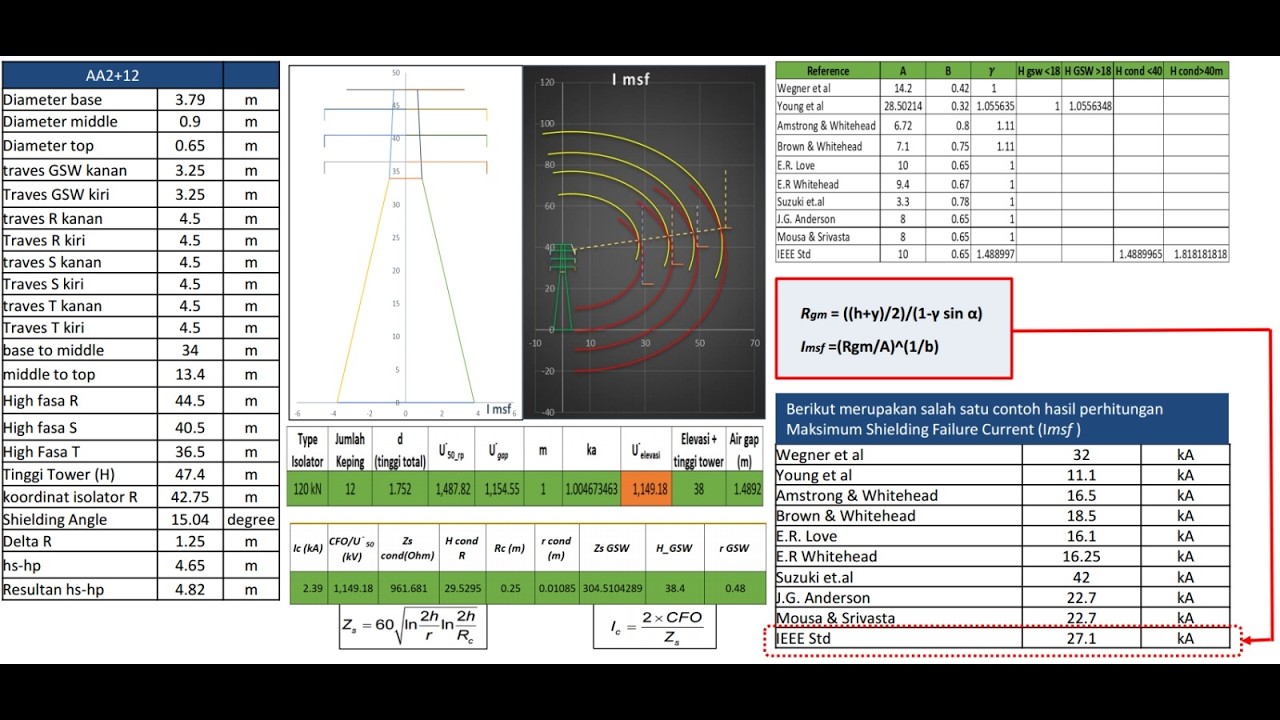Click the Type Isolator column header
The height and width of the screenshot is (720, 1280).
(x=308, y=450)
